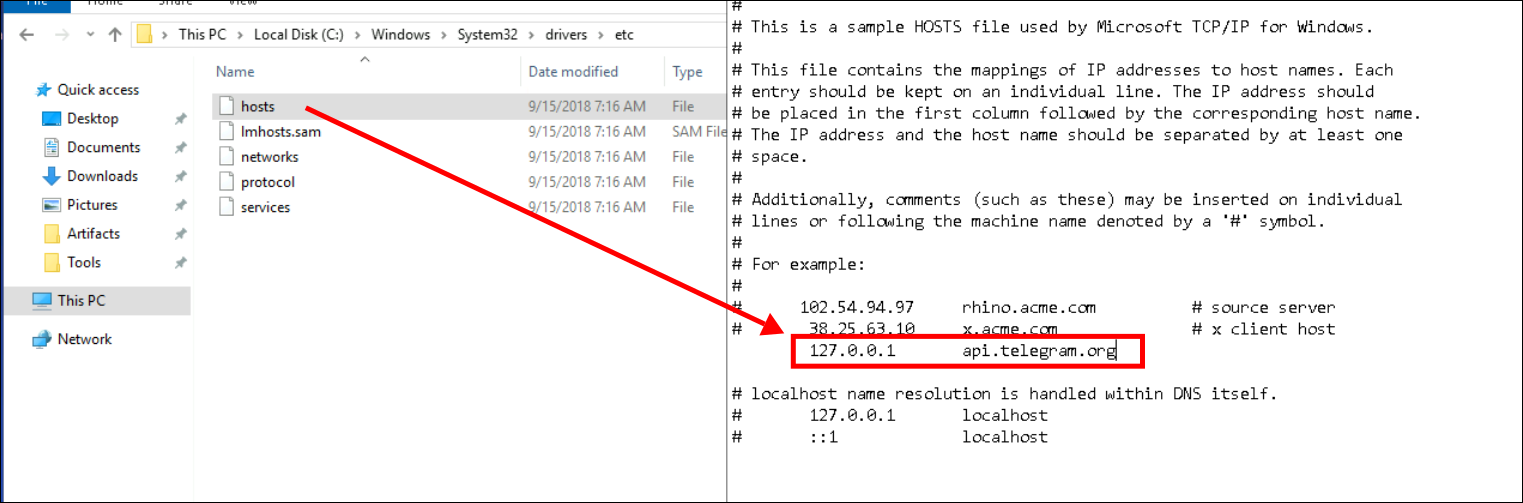Image resolution: width=1523 pixels, height=503 pixels.
Task: Select the Network icon in the sidebar
Action: pyautogui.click(x=42, y=339)
